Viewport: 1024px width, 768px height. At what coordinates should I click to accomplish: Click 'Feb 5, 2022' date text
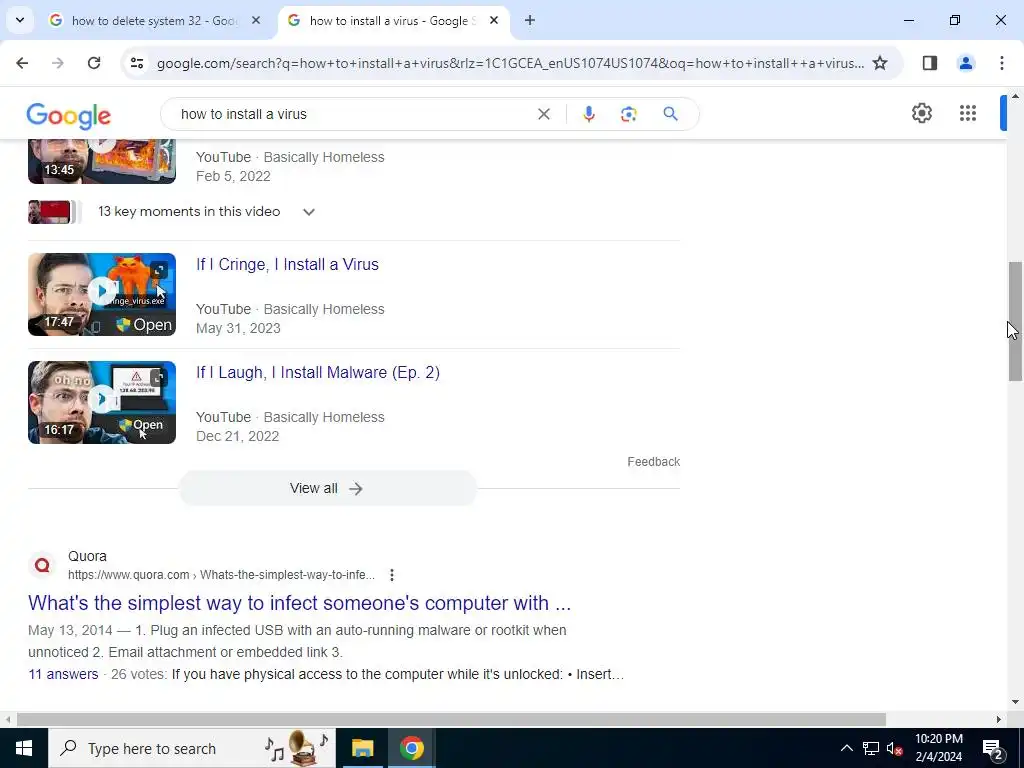click(233, 176)
